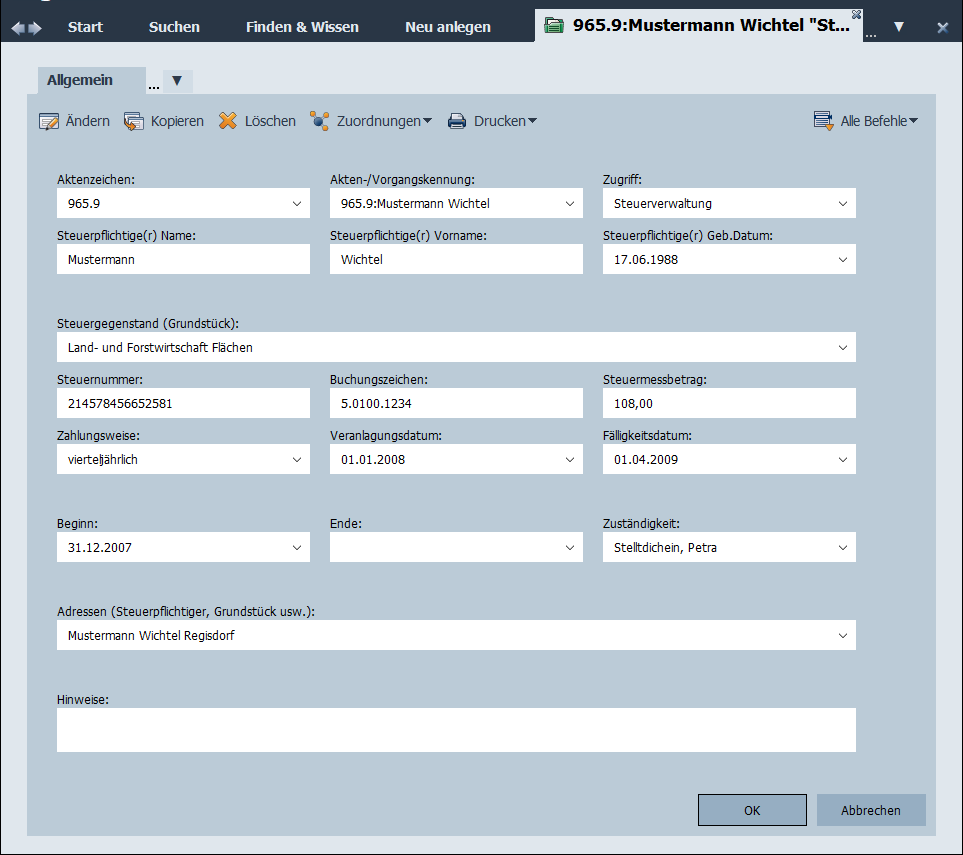The height and width of the screenshot is (855, 963).
Task: Open the Fälligkeitsdatum date picker
Action: 843,460
